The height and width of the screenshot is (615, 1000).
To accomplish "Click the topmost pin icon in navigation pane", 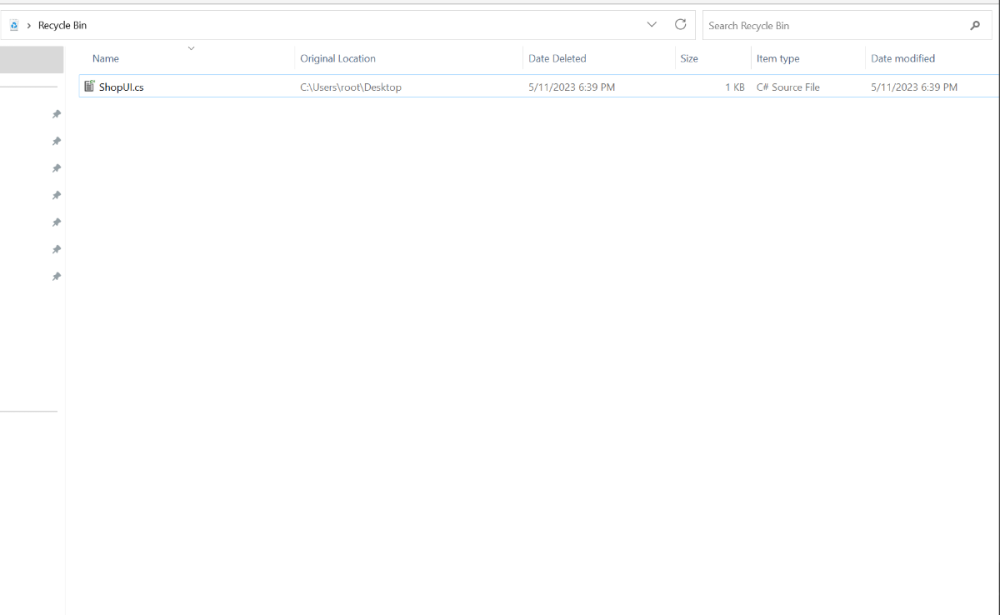I will coord(56,115).
